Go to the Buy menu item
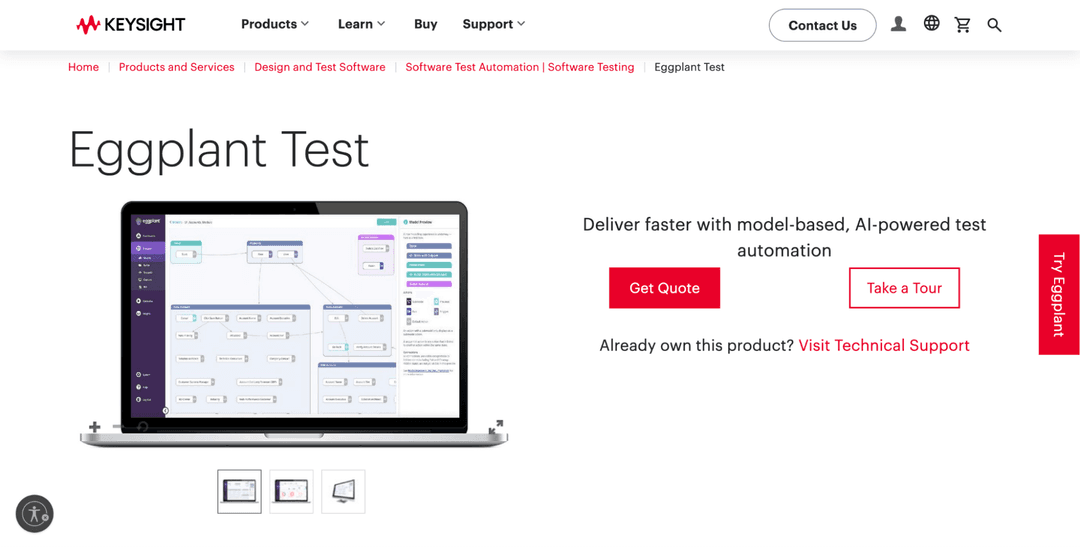 [426, 24]
